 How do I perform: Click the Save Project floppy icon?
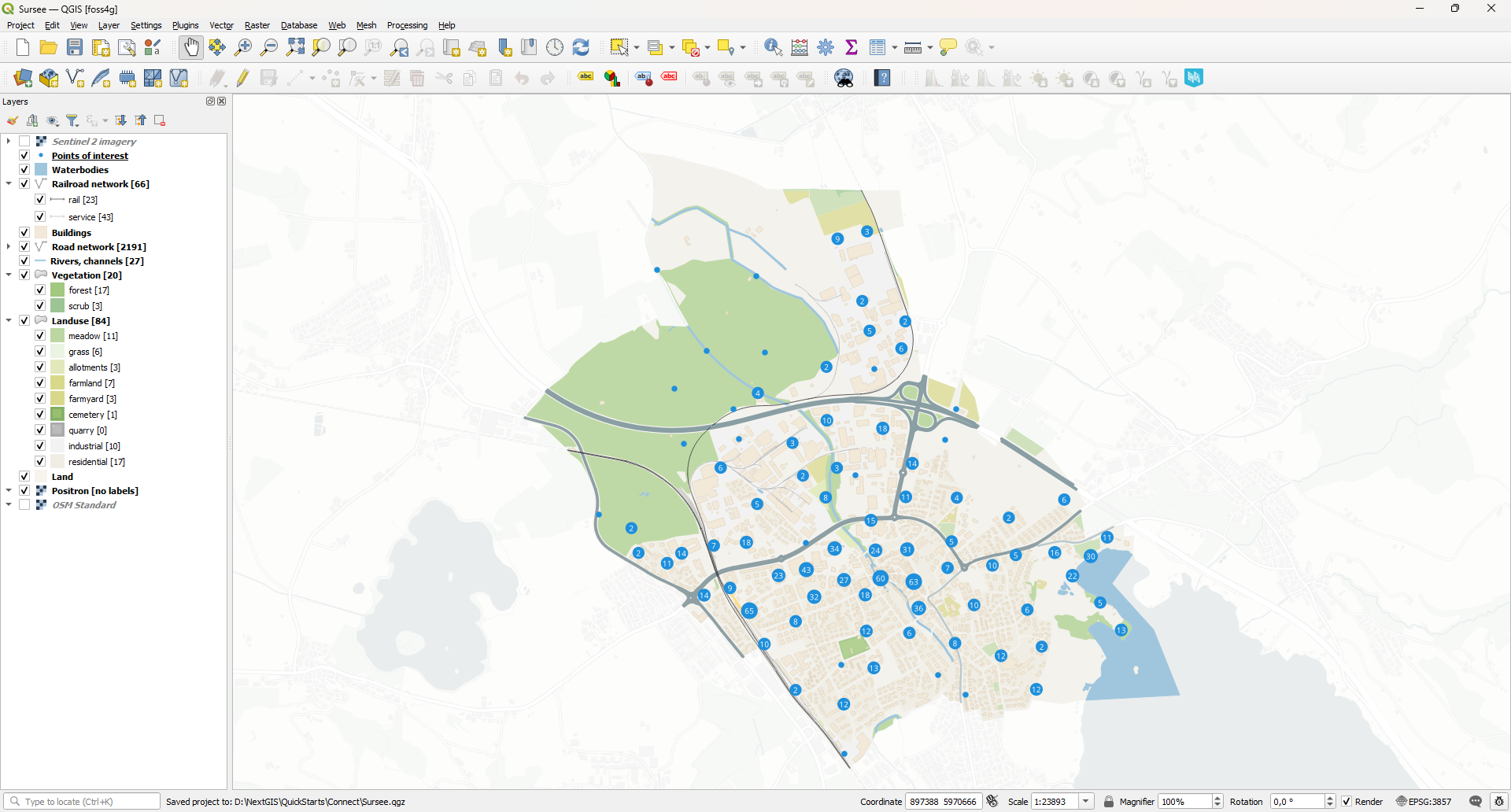(75, 47)
